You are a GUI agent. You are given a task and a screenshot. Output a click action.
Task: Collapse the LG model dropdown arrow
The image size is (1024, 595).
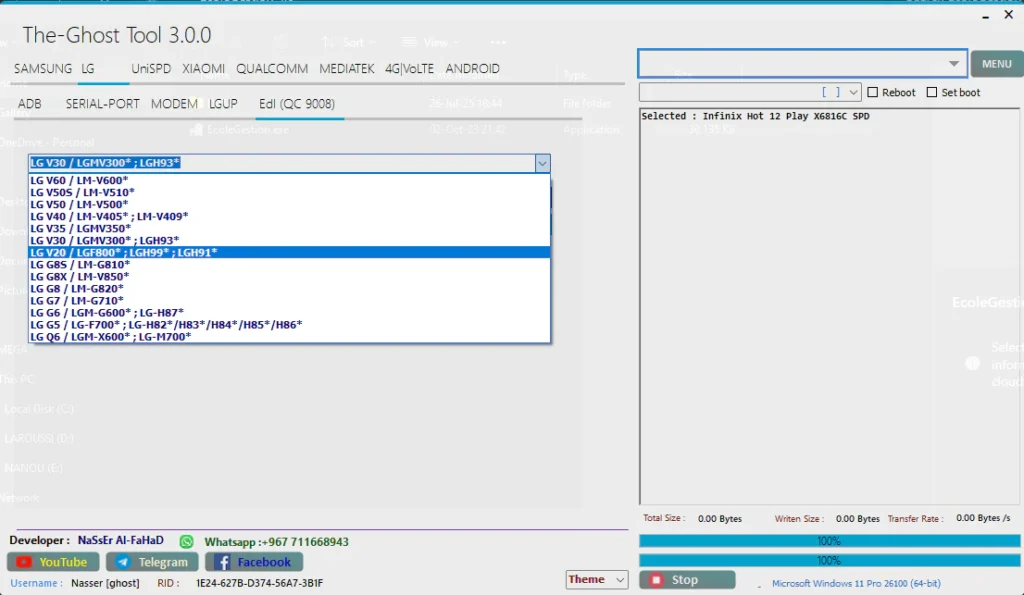[542, 163]
